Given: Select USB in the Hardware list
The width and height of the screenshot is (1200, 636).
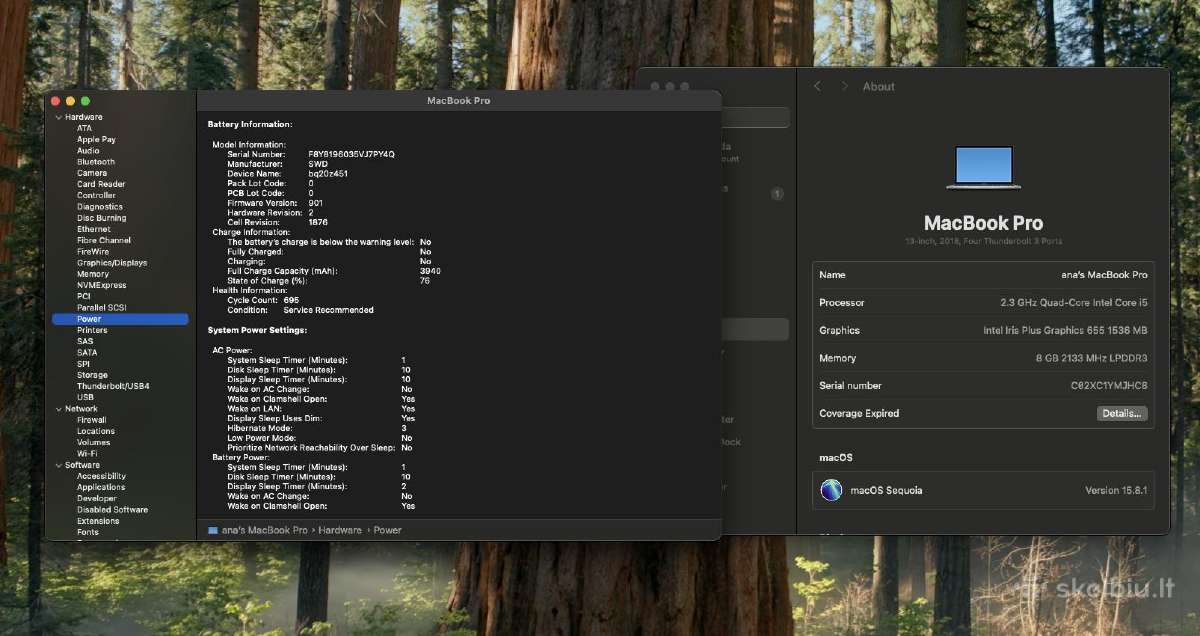Looking at the screenshot, I should pos(85,397).
